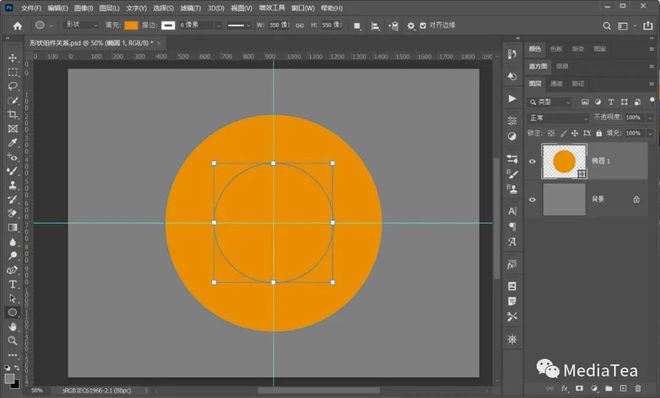Click the orange Fill color swatch
Image resolution: width=660 pixels, height=398 pixels.
coord(131,25)
